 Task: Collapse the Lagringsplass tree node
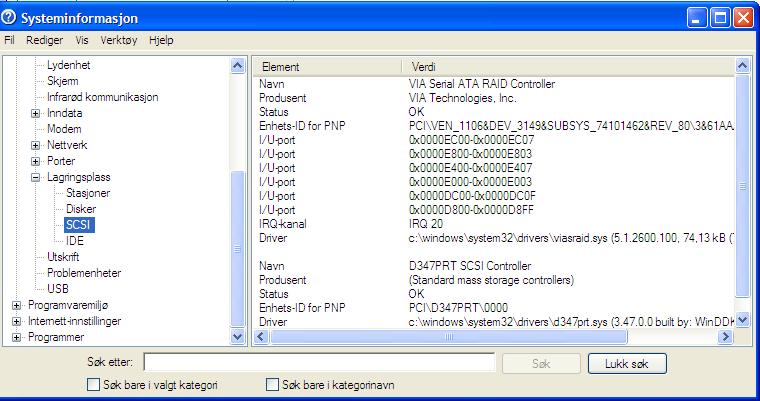tap(35, 177)
